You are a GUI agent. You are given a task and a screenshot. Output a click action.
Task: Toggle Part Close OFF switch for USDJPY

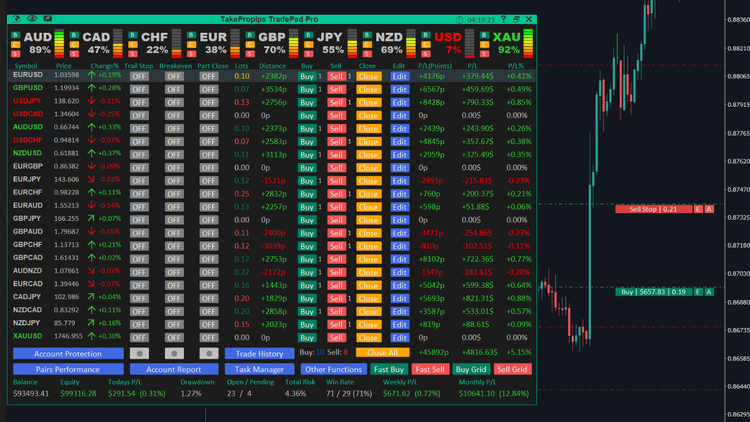point(208,102)
